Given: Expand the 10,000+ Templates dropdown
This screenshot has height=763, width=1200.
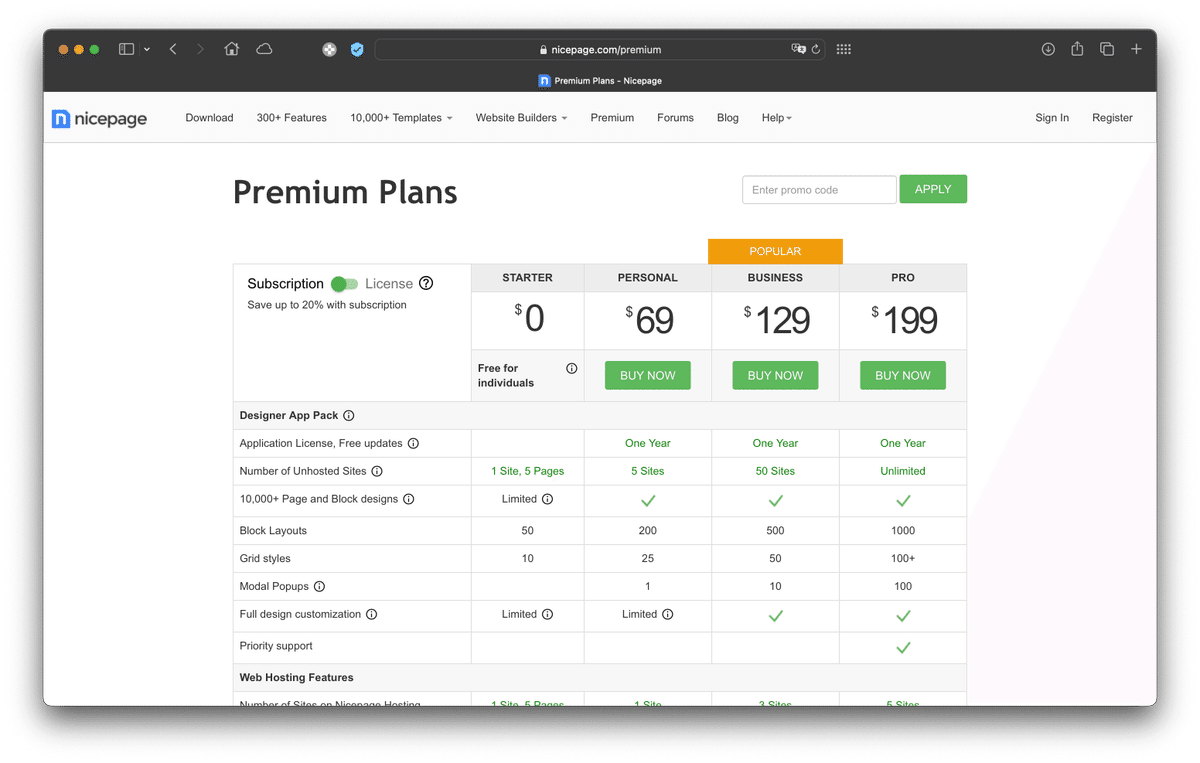Looking at the screenshot, I should pos(401,118).
